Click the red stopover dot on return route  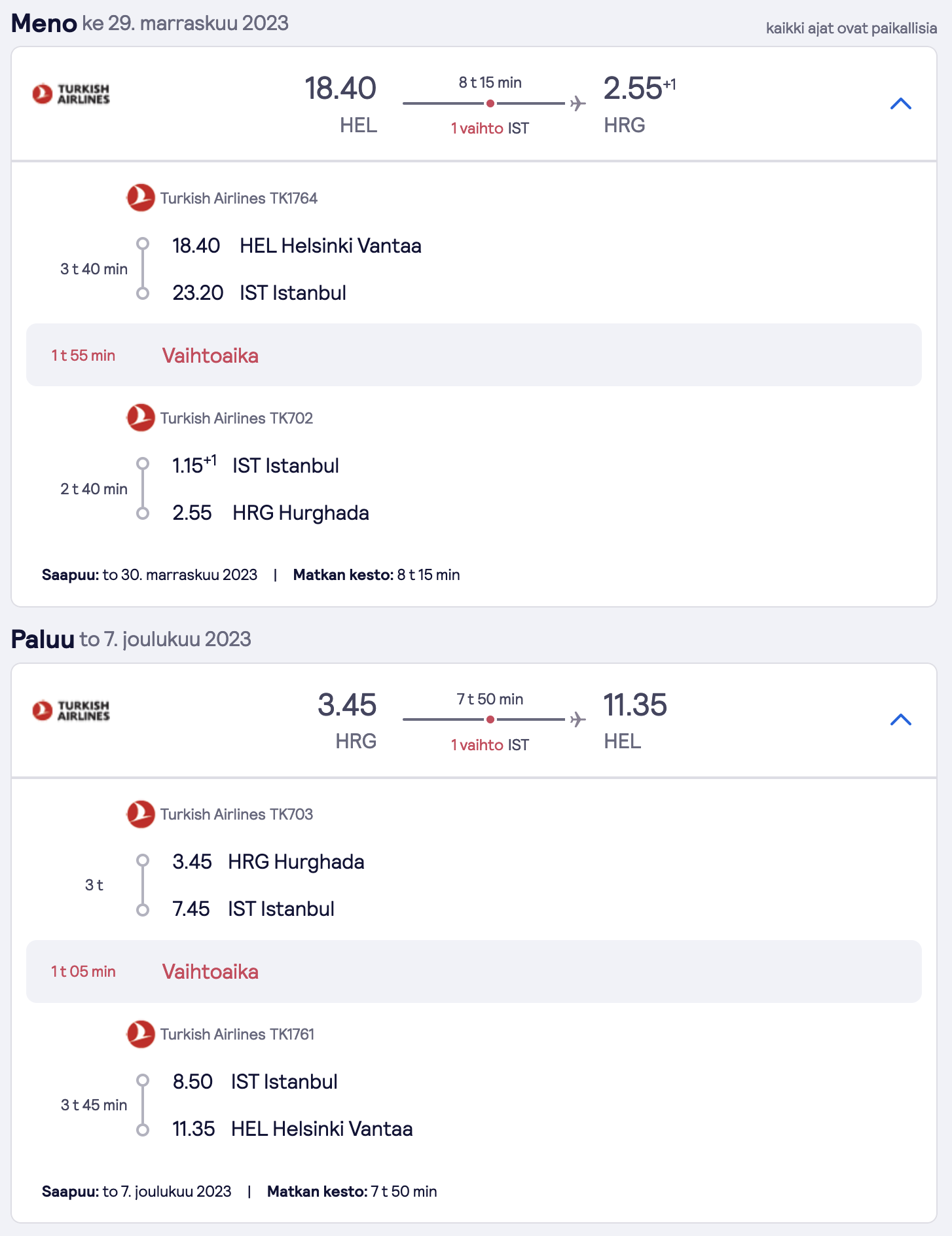490,719
